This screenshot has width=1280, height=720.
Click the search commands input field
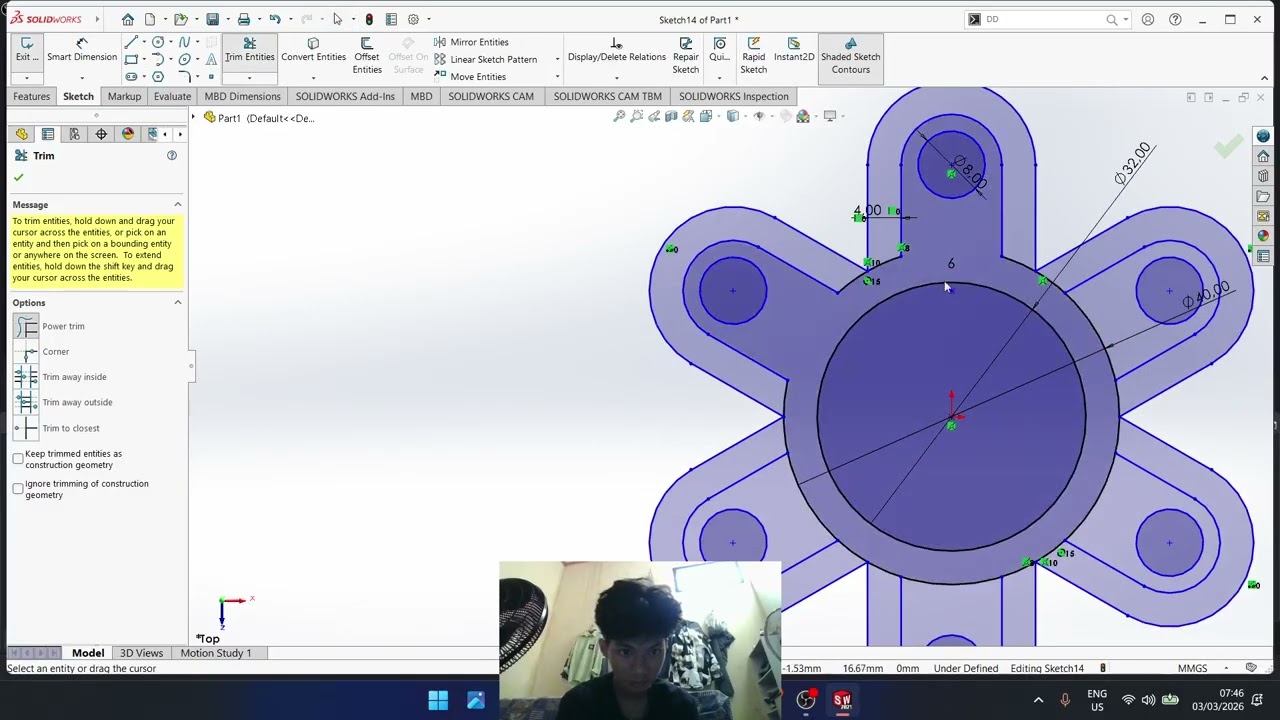click(1044, 19)
